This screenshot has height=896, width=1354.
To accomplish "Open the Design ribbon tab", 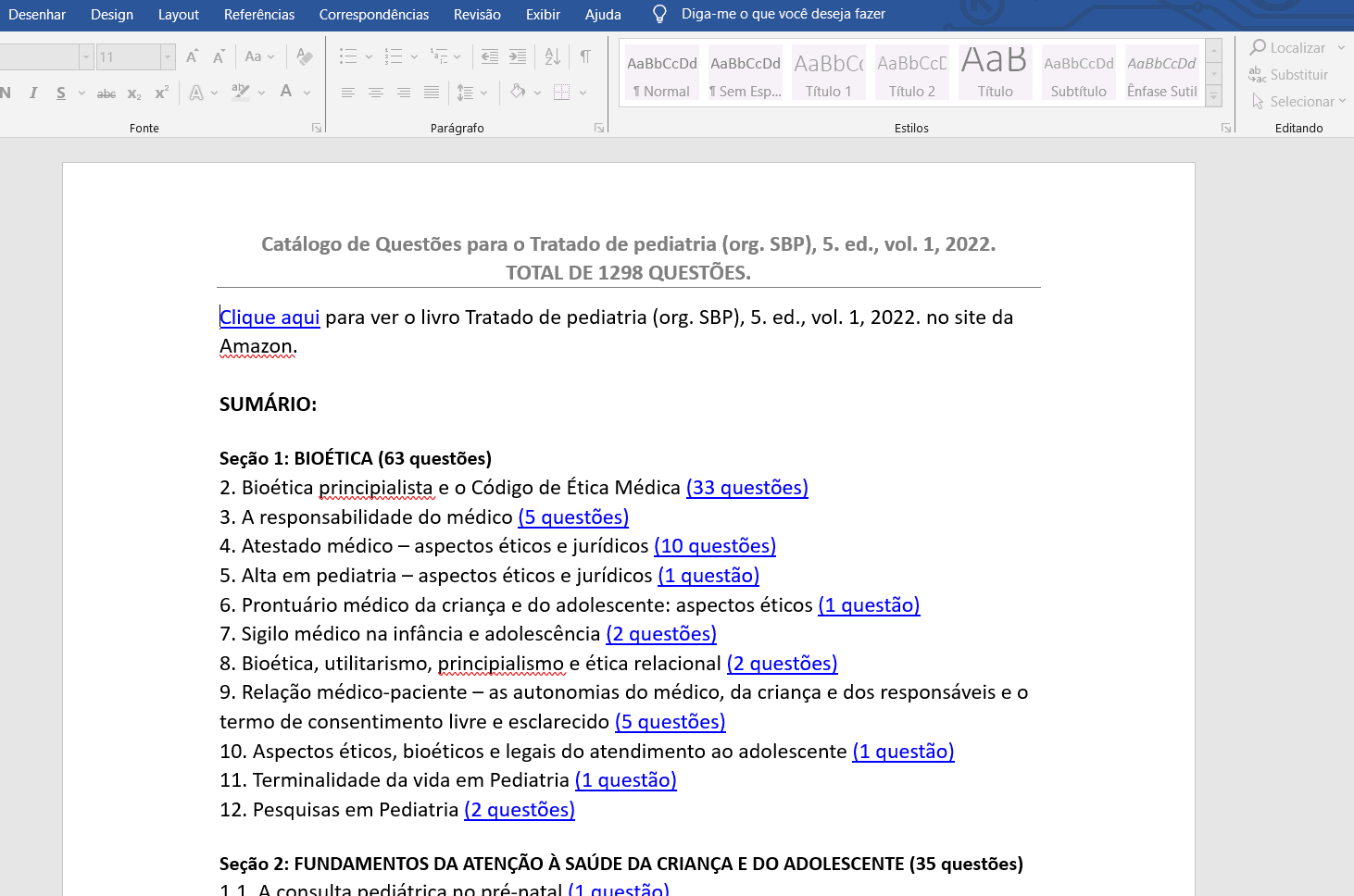I will click(112, 15).
